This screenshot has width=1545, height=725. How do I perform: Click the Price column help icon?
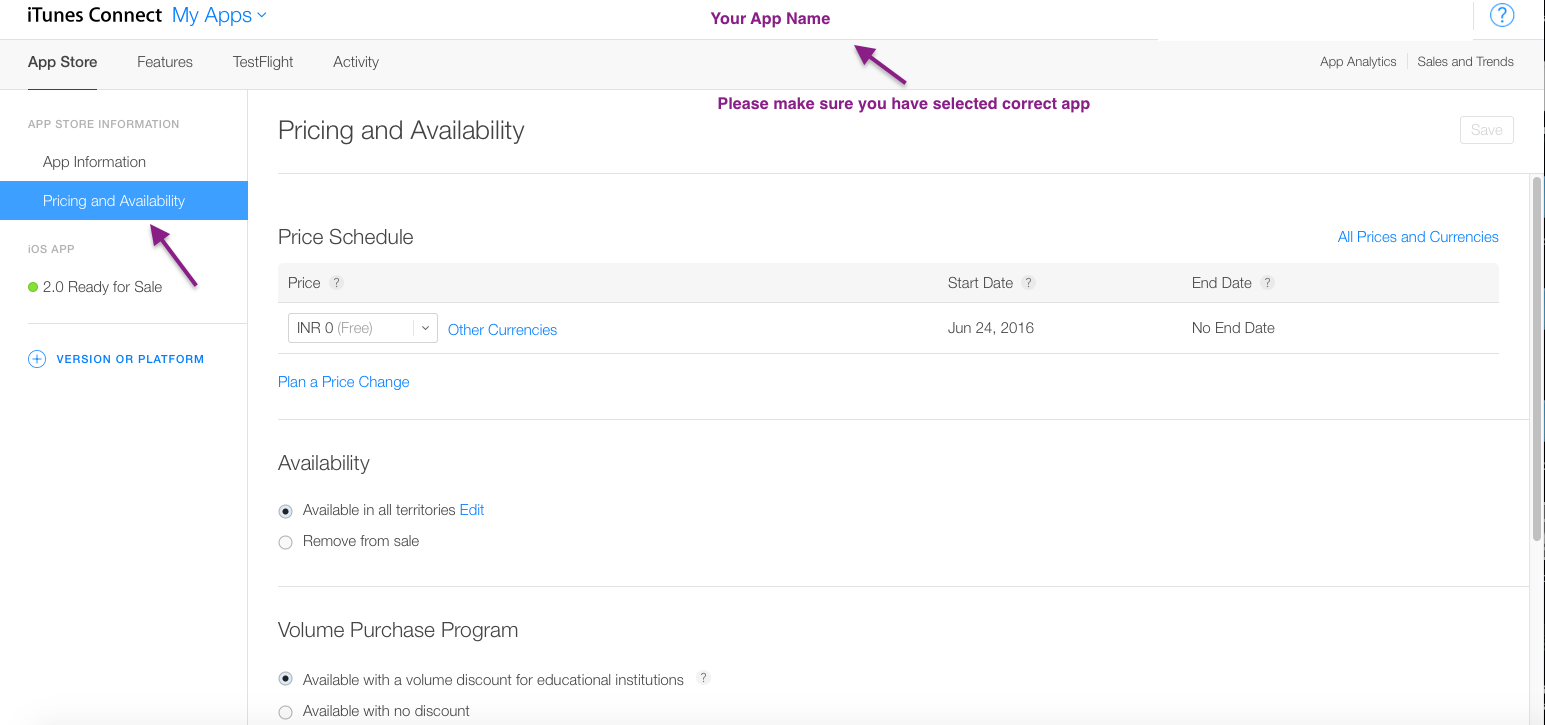pos(337,283)
